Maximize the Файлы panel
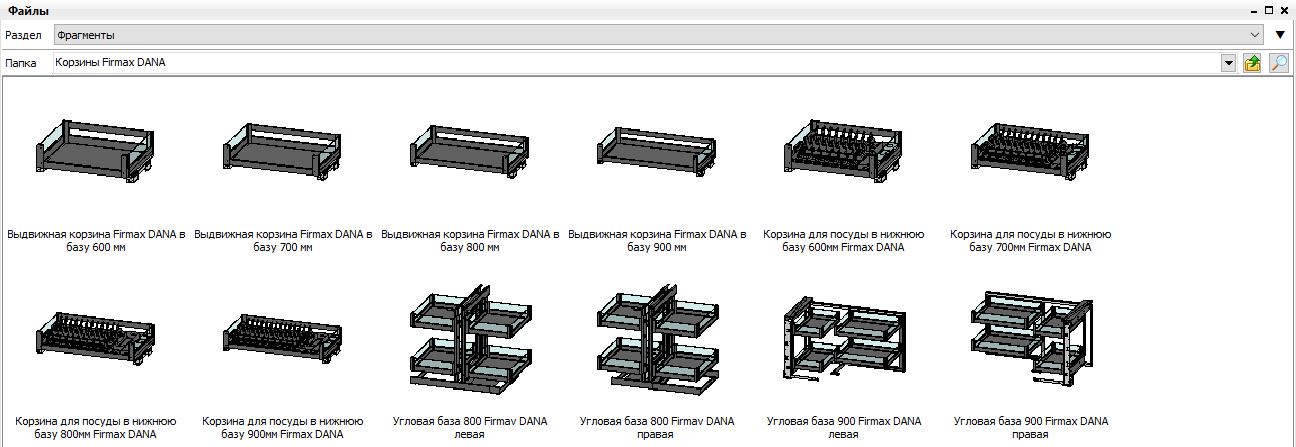This screenshot has height=447, width=1296. point(1269,10)
